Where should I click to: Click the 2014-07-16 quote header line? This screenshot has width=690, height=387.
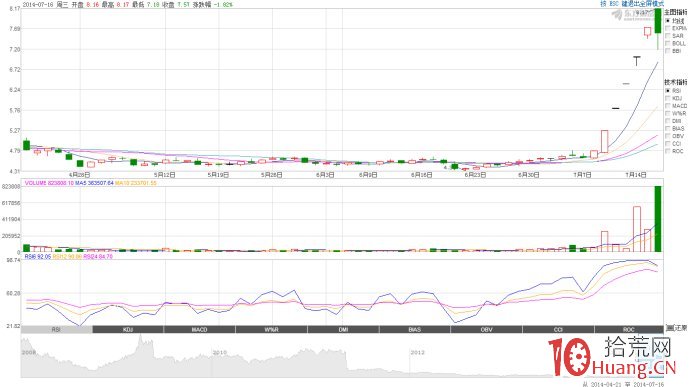click(x=128, y=4)
